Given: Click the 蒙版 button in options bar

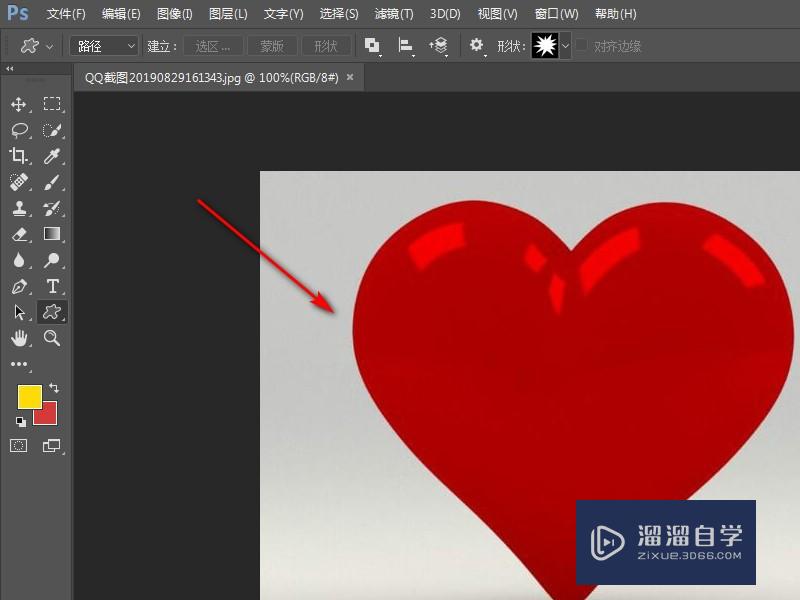Looking at the screenshot, I should (x=272, y=45).
